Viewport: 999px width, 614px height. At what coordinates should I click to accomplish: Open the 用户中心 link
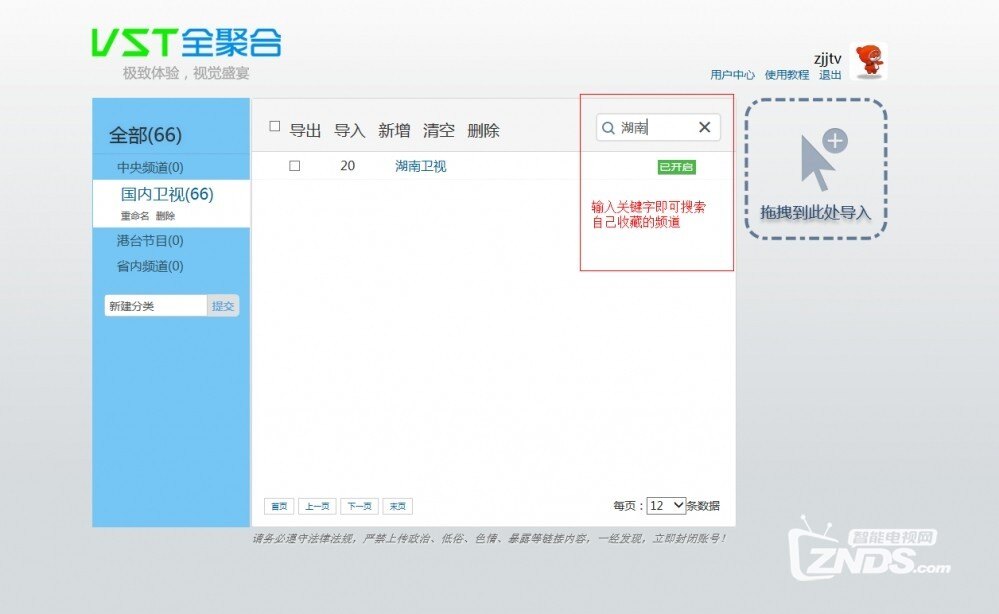tap(732, 75)
